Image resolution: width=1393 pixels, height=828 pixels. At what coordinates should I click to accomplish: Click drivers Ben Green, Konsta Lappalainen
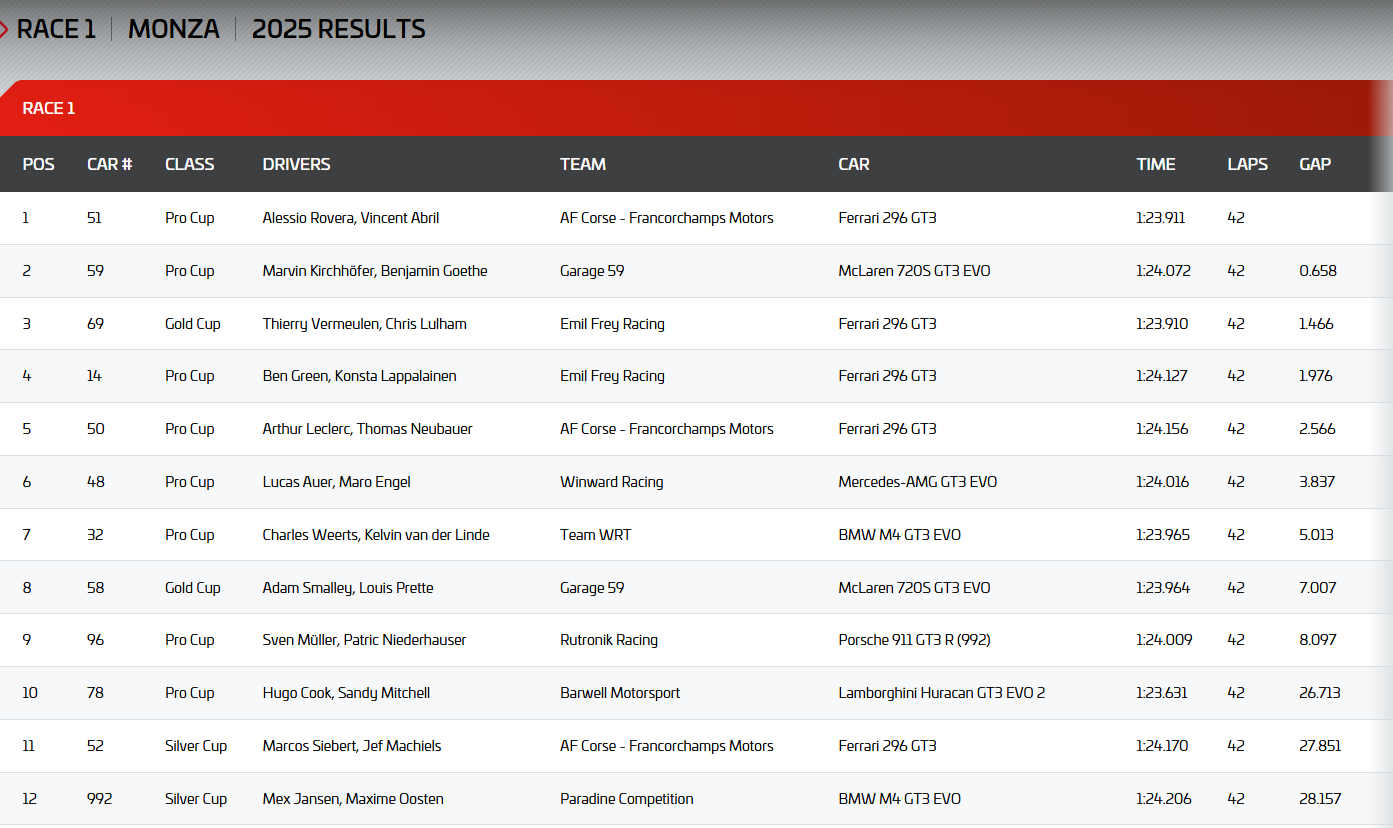[x=359, y=376]
